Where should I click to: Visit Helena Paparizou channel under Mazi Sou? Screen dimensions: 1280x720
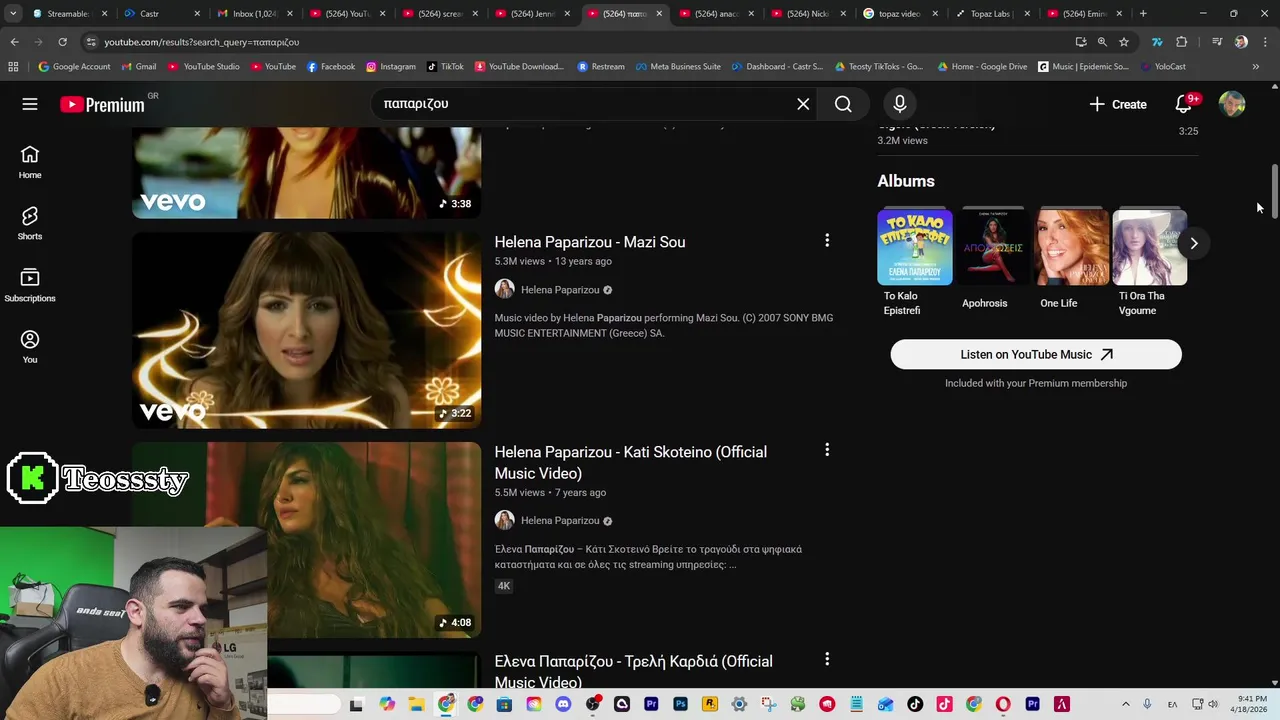tap(560, 290)
